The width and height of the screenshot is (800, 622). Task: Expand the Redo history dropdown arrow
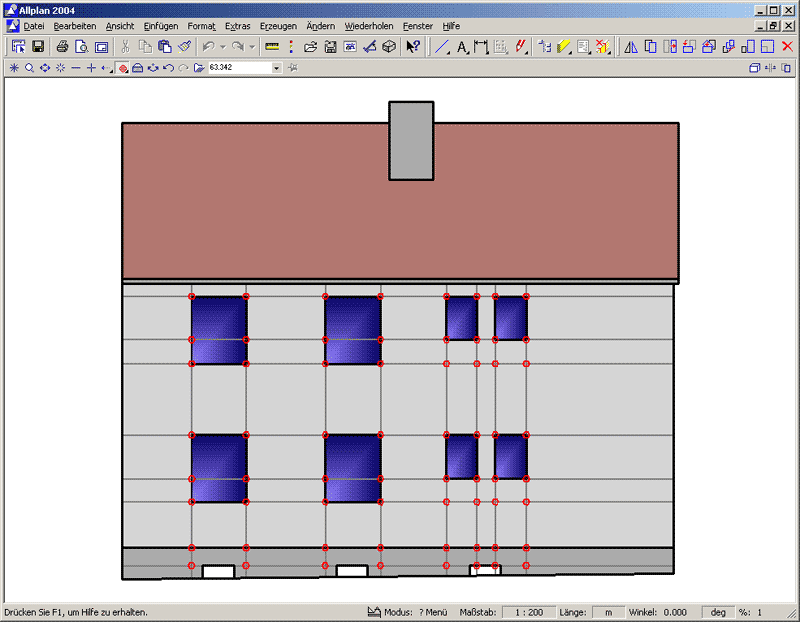251,47
